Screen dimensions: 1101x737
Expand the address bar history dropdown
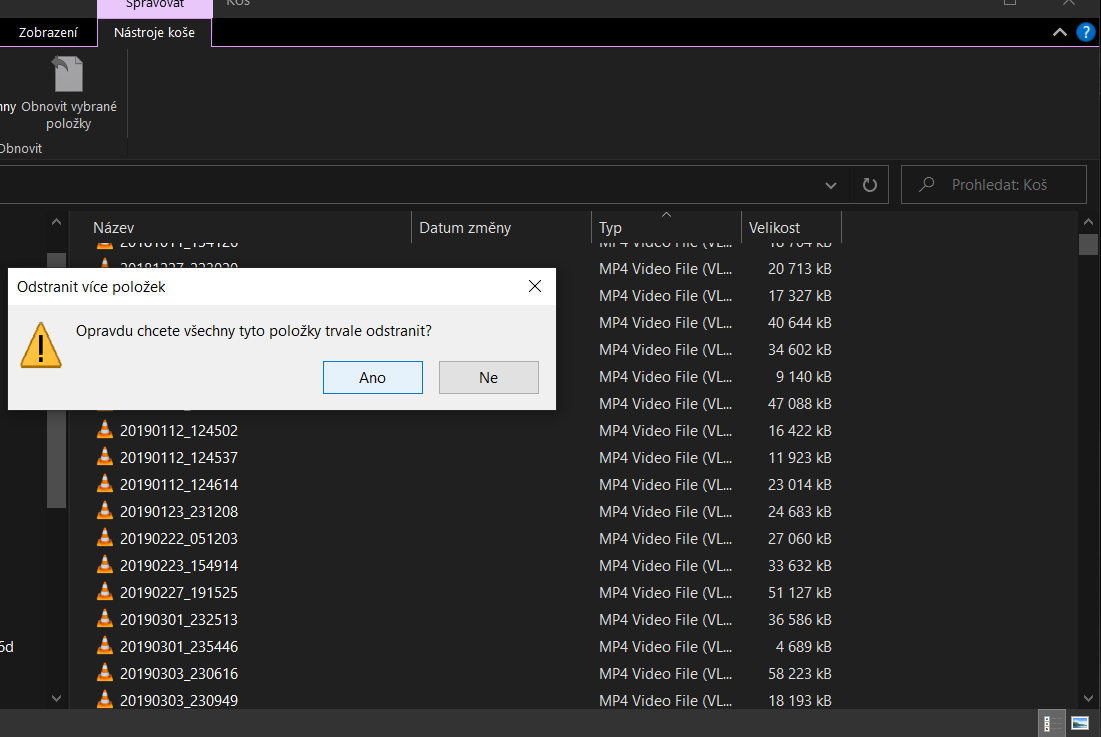point(831,185)
